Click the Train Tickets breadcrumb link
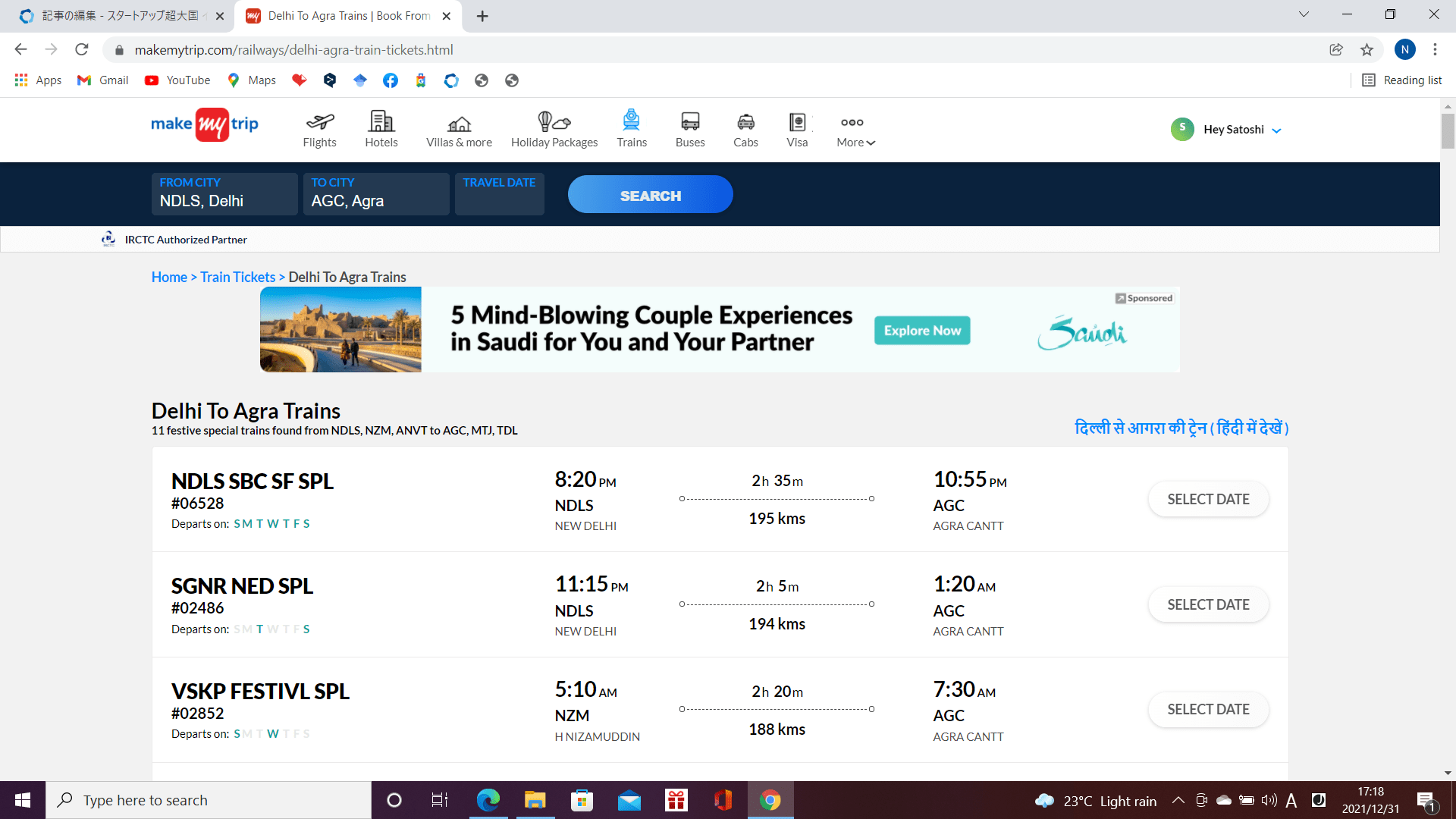This screenshot has height=819, width=1456. point(237,278)
